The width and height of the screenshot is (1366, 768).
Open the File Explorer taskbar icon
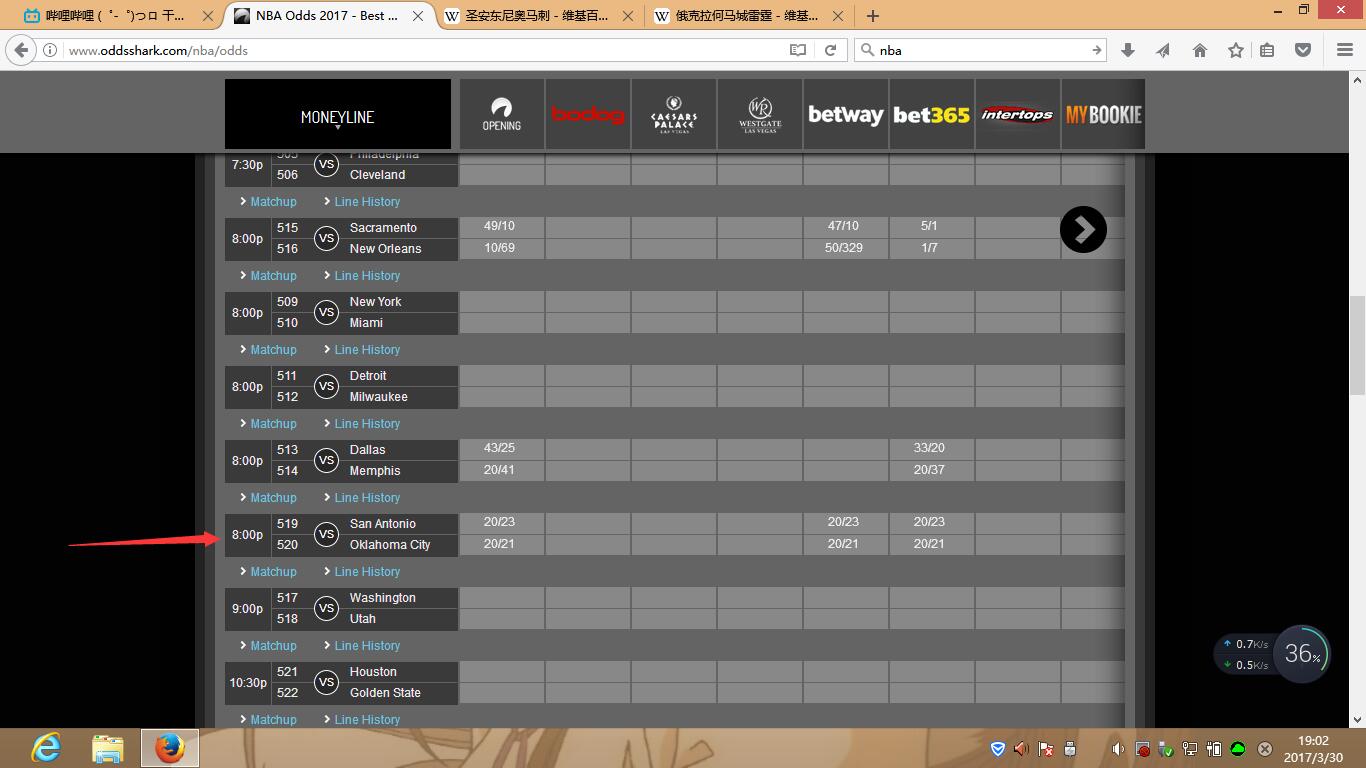(x=107, y=747)
